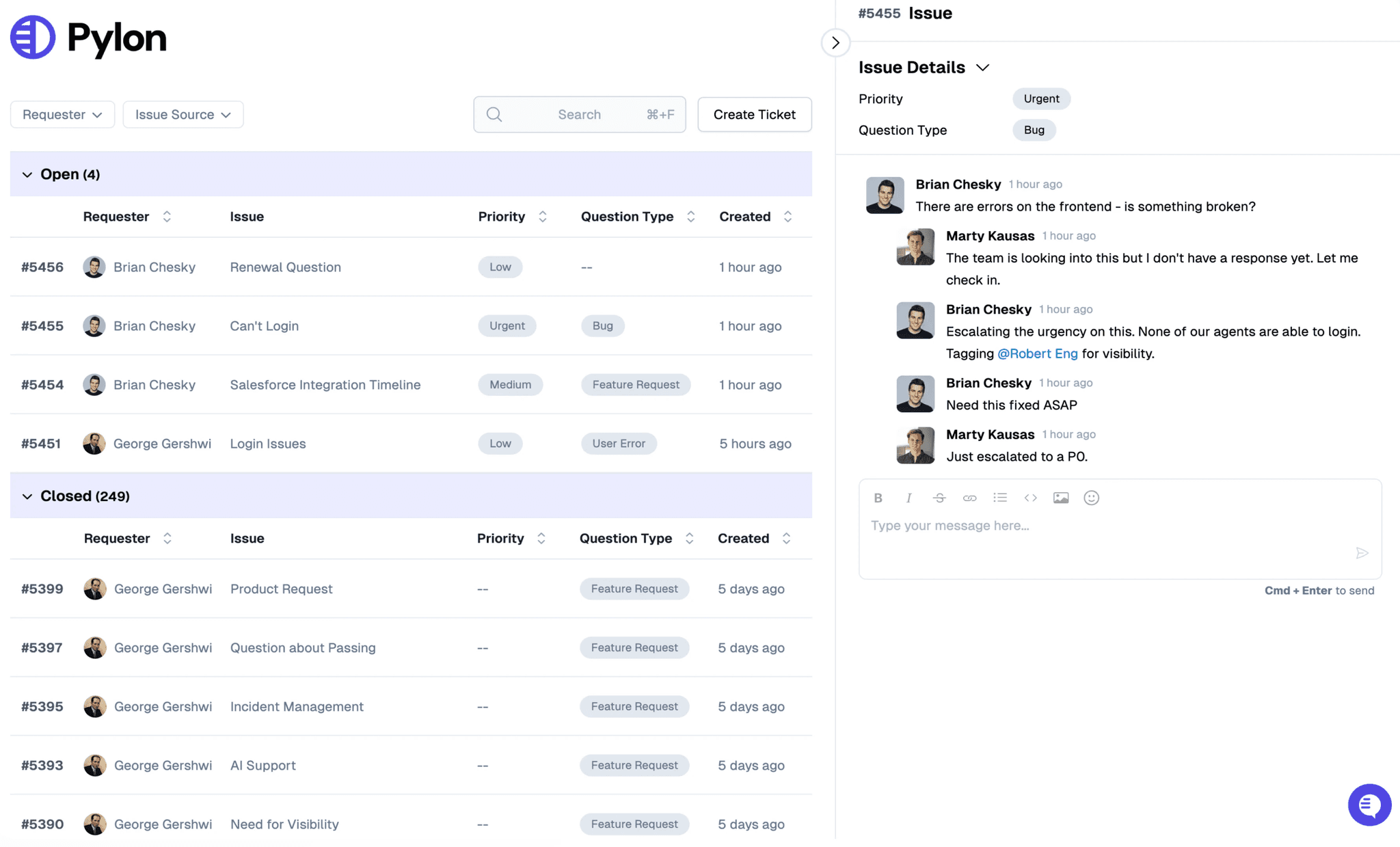Insert code block in message editor
The width and height of the screenshot is (1400, 847).
coord(1030,498)
